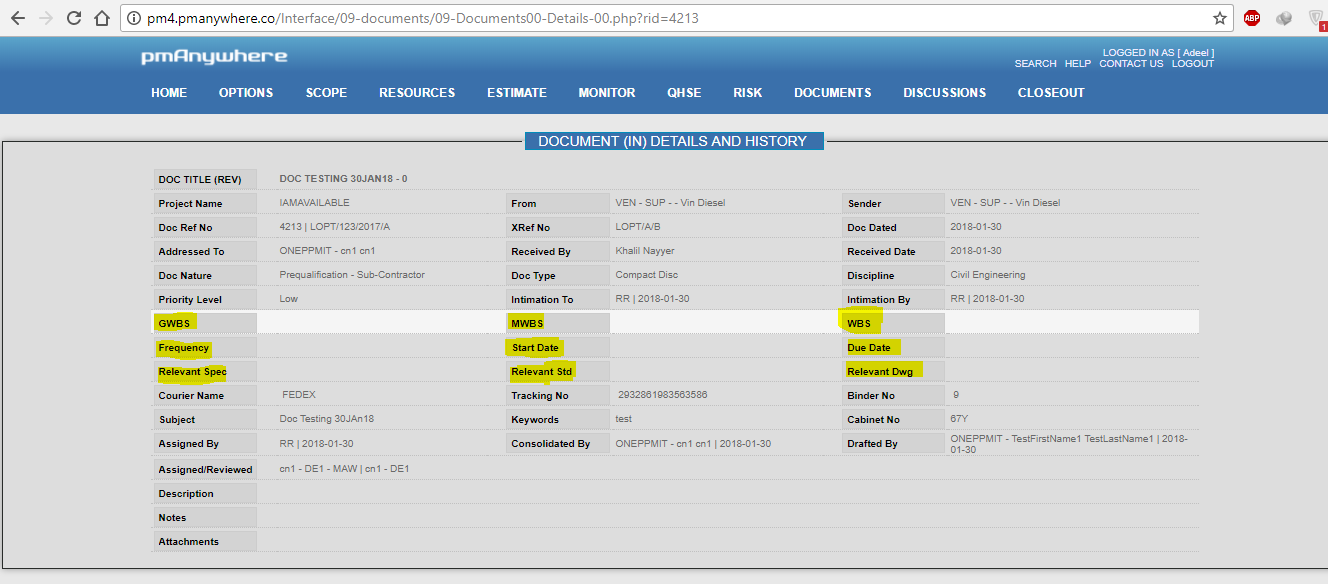
Task: Open the DOCUMENTS menu
Action: (x=832, y=93)
